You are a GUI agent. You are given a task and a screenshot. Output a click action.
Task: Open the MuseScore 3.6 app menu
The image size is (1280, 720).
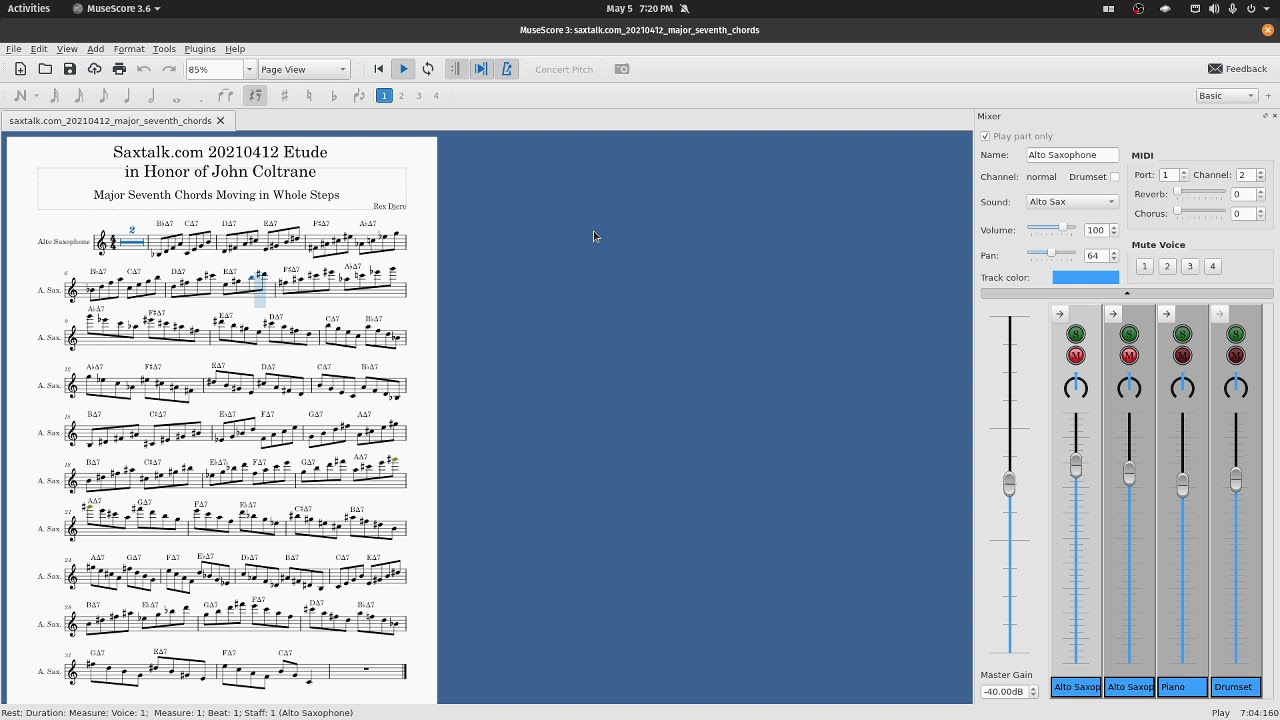click(x=116, y=8)
